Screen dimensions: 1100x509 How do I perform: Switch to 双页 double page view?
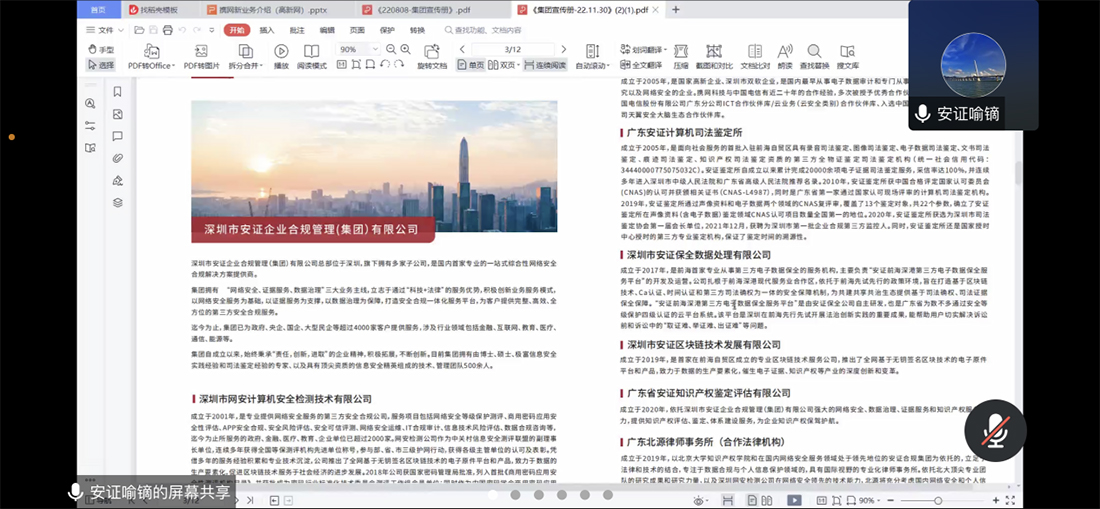[x=504, y=65]
